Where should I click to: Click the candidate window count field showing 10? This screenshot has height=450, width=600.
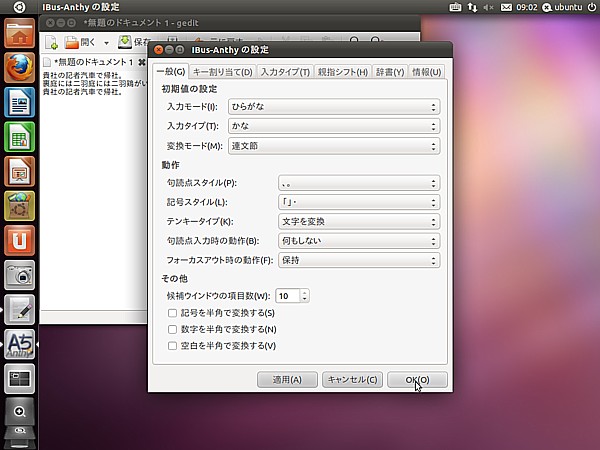pos(288,296)
